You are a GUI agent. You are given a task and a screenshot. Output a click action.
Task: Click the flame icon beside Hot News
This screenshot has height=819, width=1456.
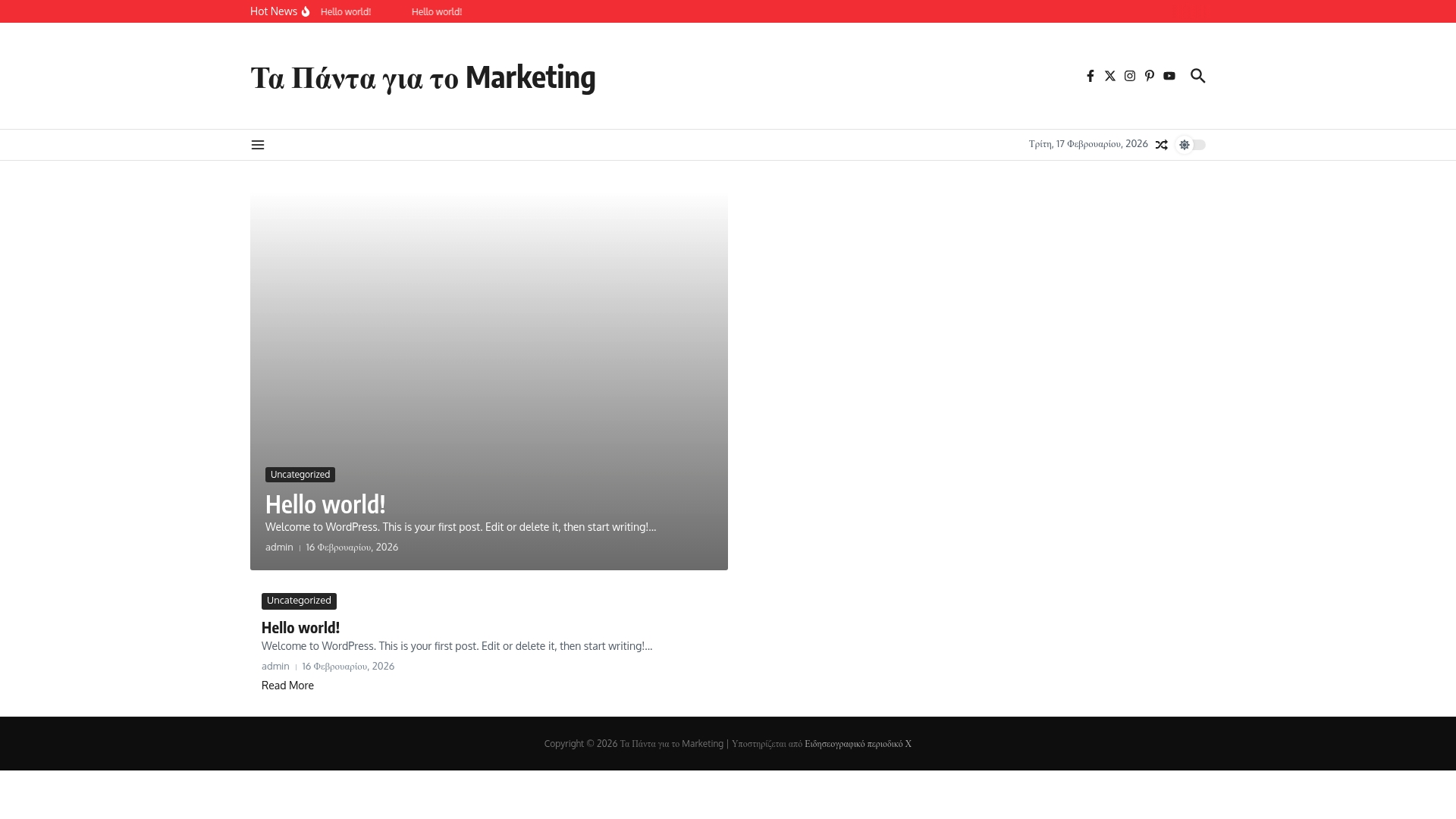point(306,11)
